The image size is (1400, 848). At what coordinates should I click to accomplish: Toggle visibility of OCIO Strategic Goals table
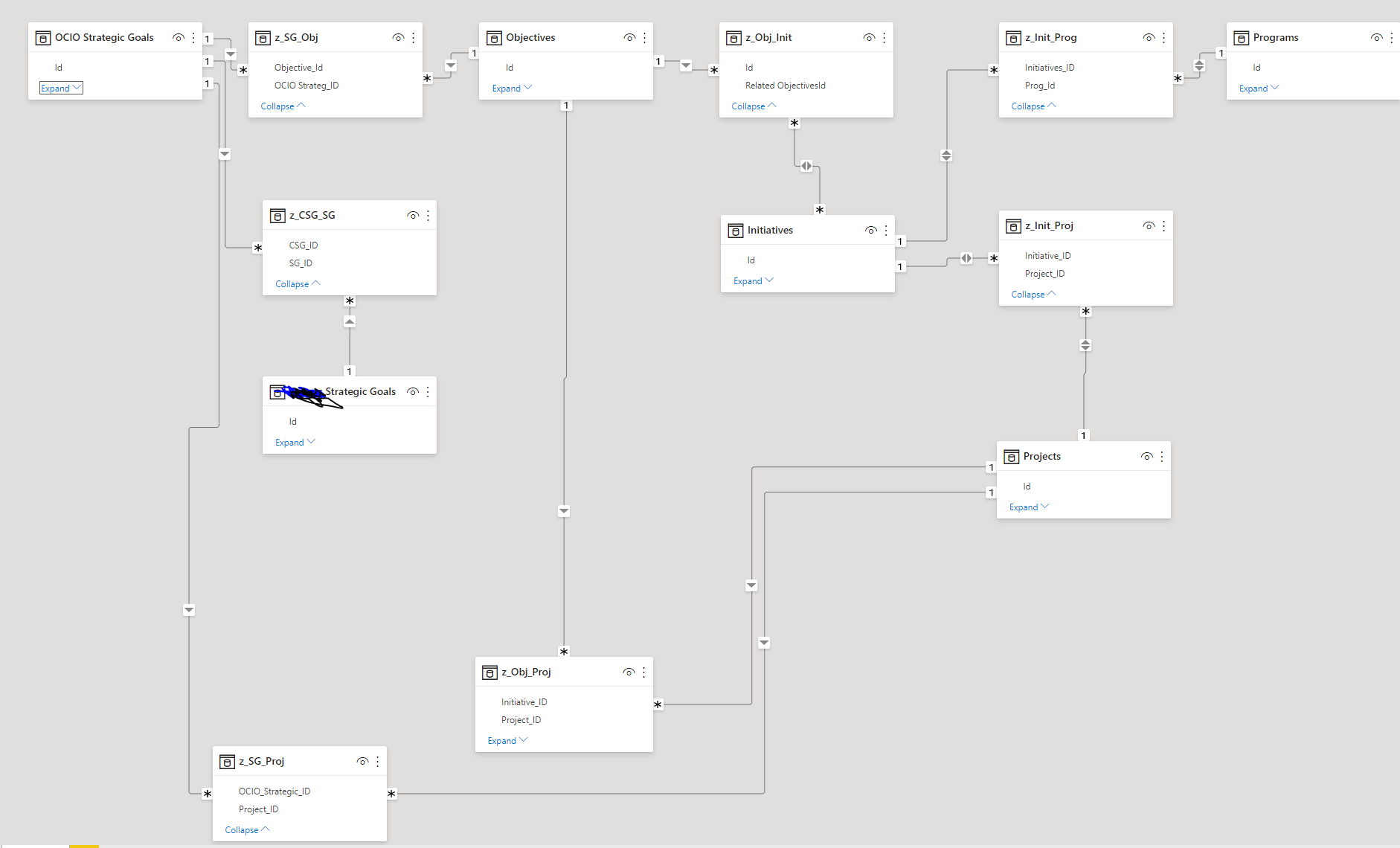pyautogui.click(x=178, y=38)
